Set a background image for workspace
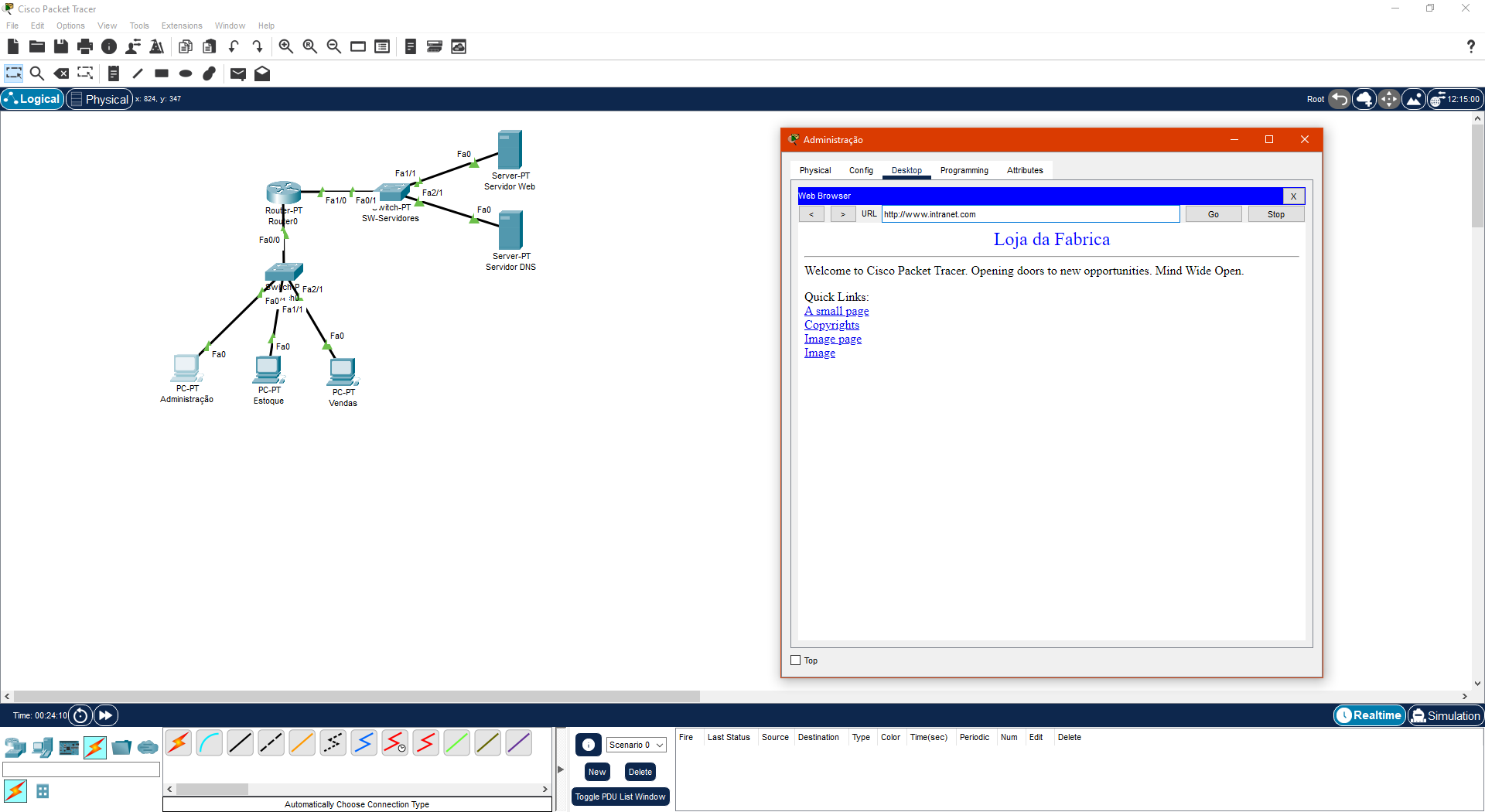This screenshot has width=1485, height=812. (1414, 99)
